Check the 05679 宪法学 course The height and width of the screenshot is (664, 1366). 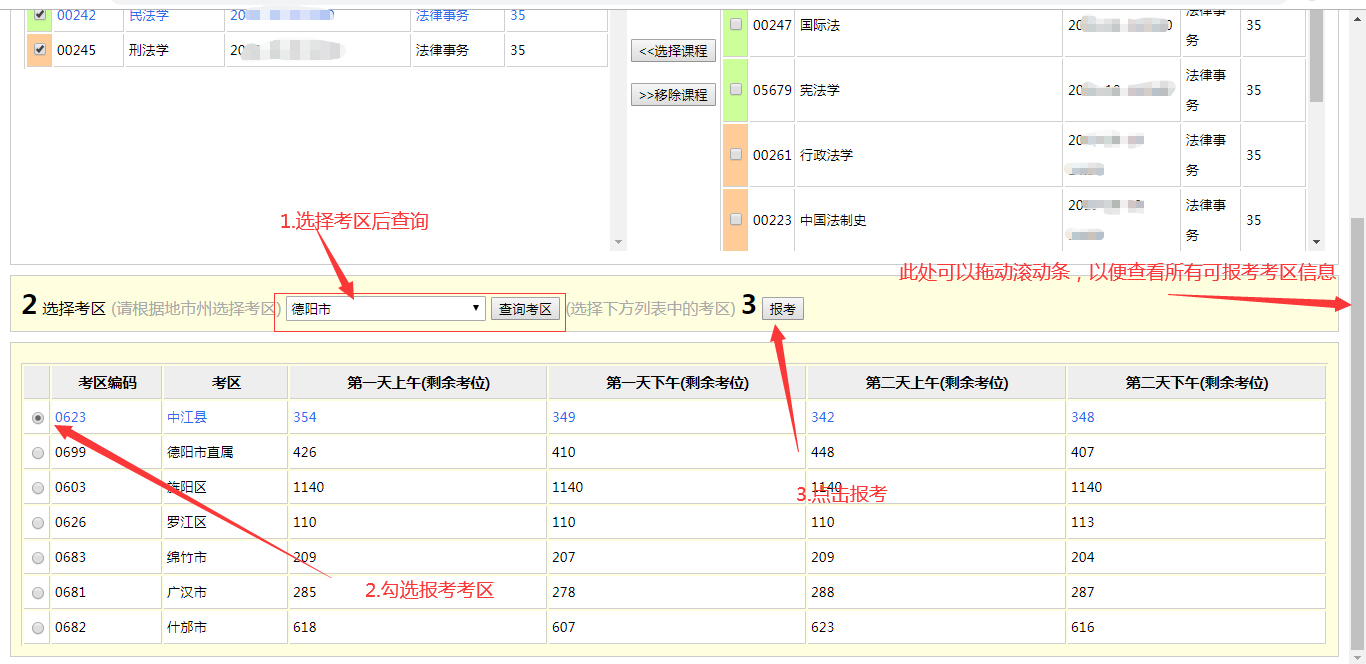[x=735, y=89]
